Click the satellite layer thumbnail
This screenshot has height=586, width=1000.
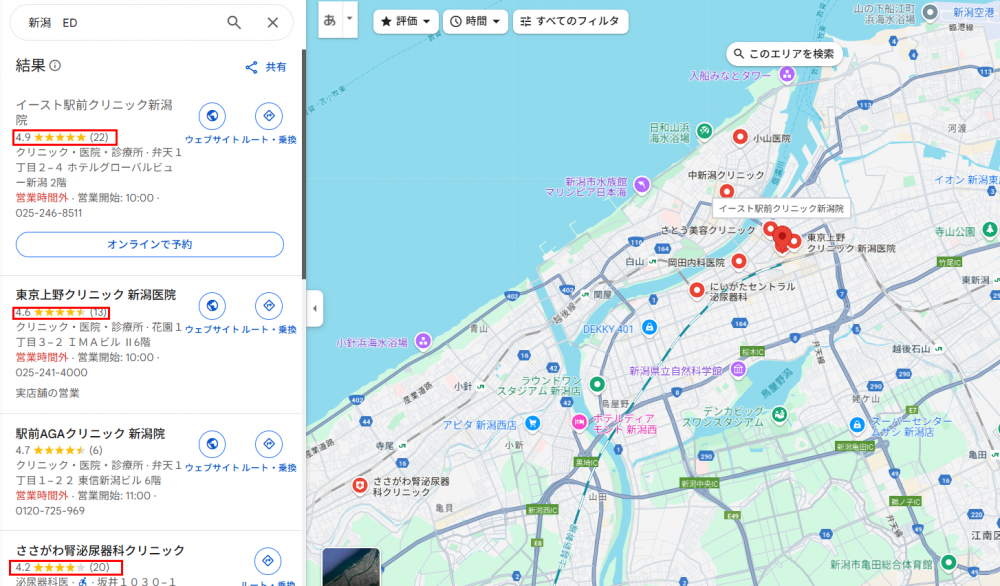pyautogui.click(x=351, y=566)
